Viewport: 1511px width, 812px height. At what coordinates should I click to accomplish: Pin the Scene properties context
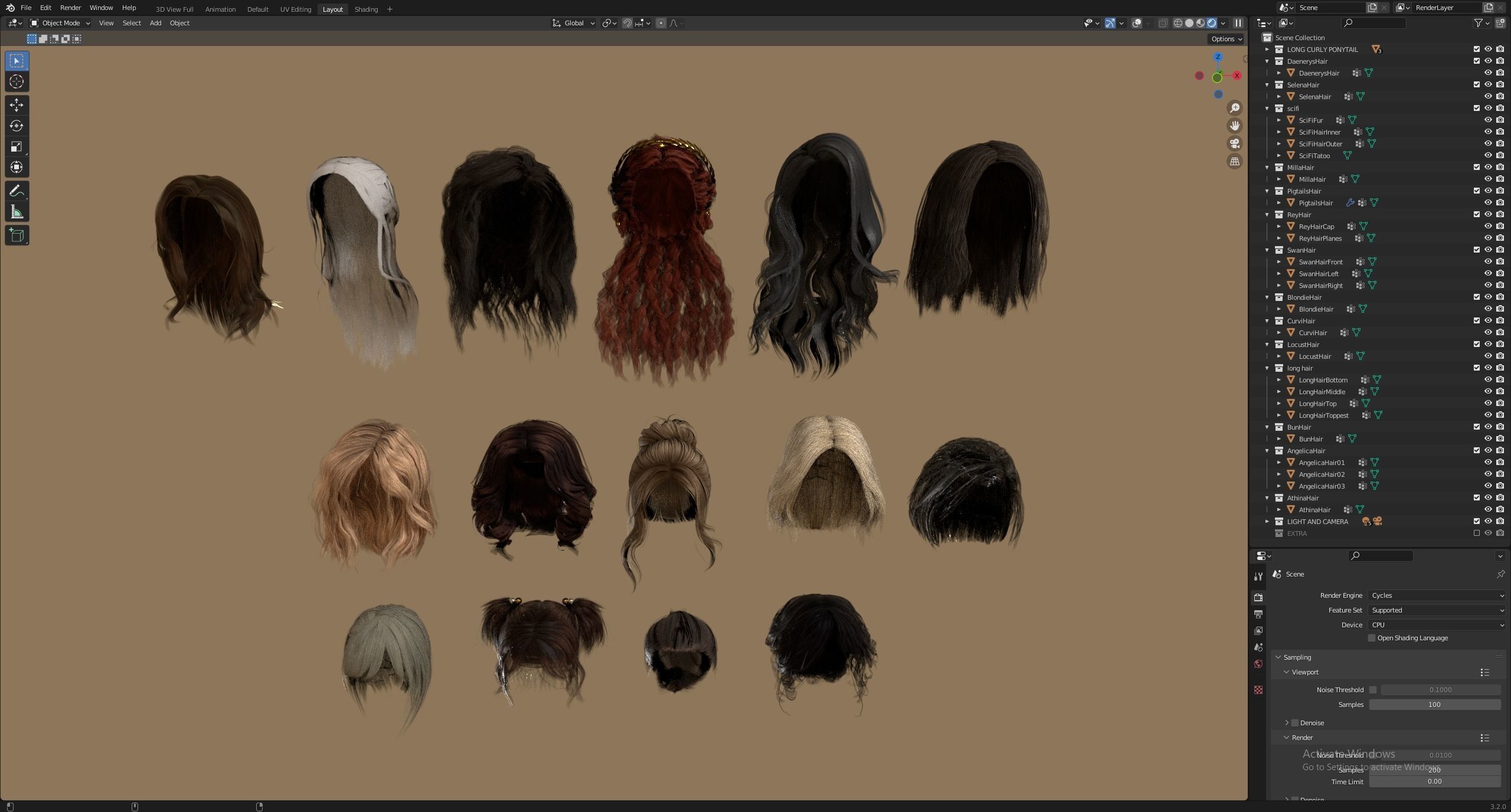tap(1500, 574)
